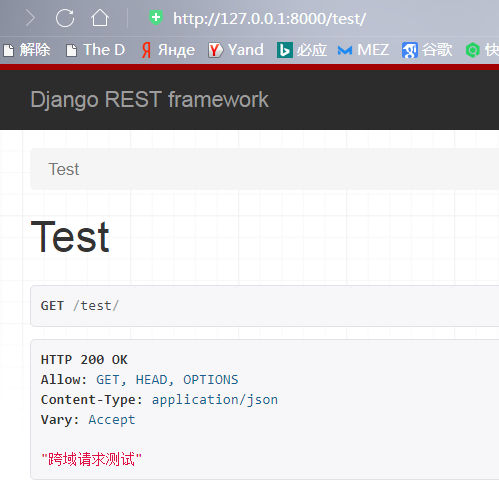Open the Yand bookmark
The image size is (499, 483).
pyautogui.click(x=236, y=50)
